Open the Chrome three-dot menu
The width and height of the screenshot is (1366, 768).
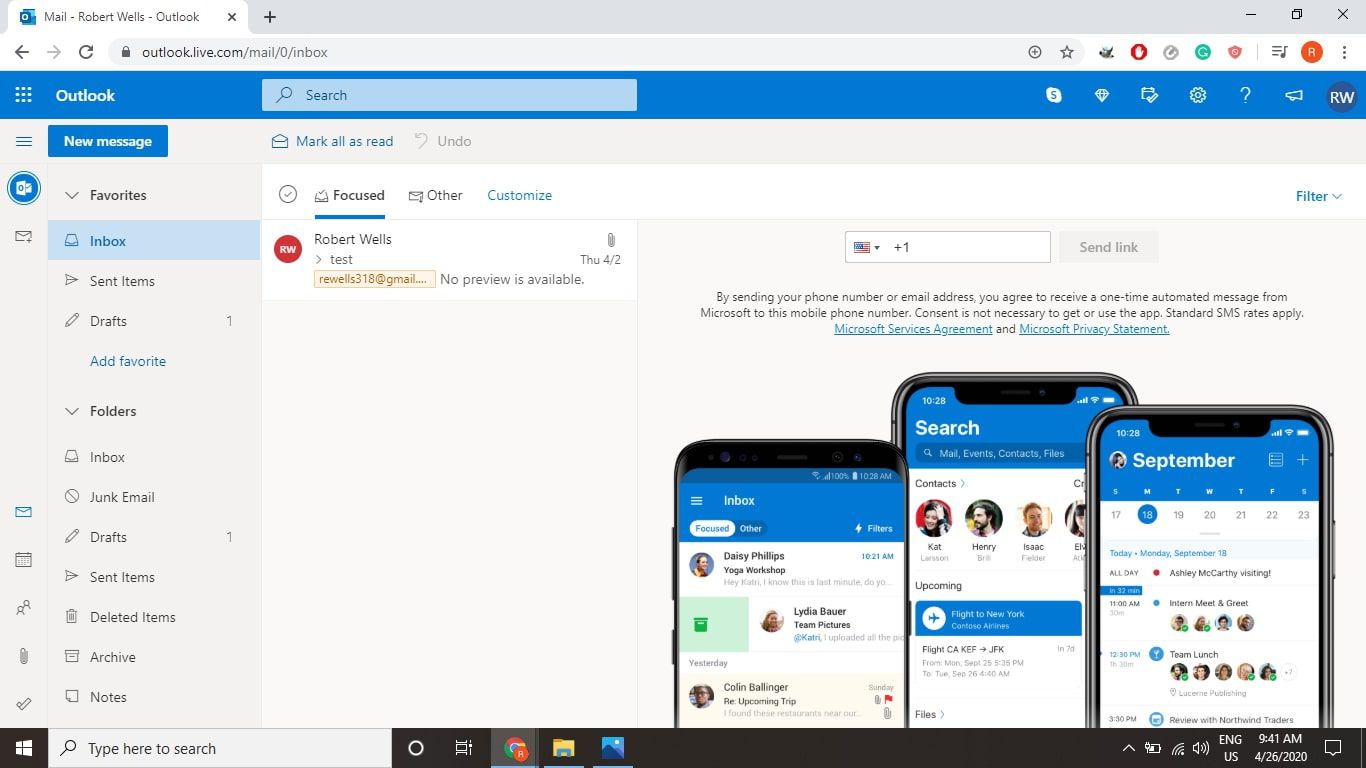point(1343,52)
